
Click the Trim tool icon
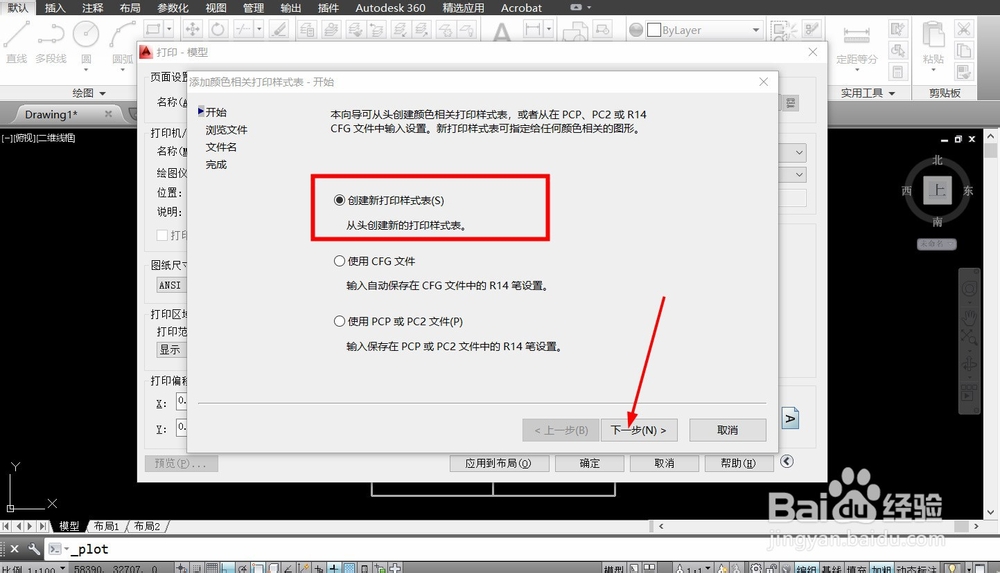(243, 29)
